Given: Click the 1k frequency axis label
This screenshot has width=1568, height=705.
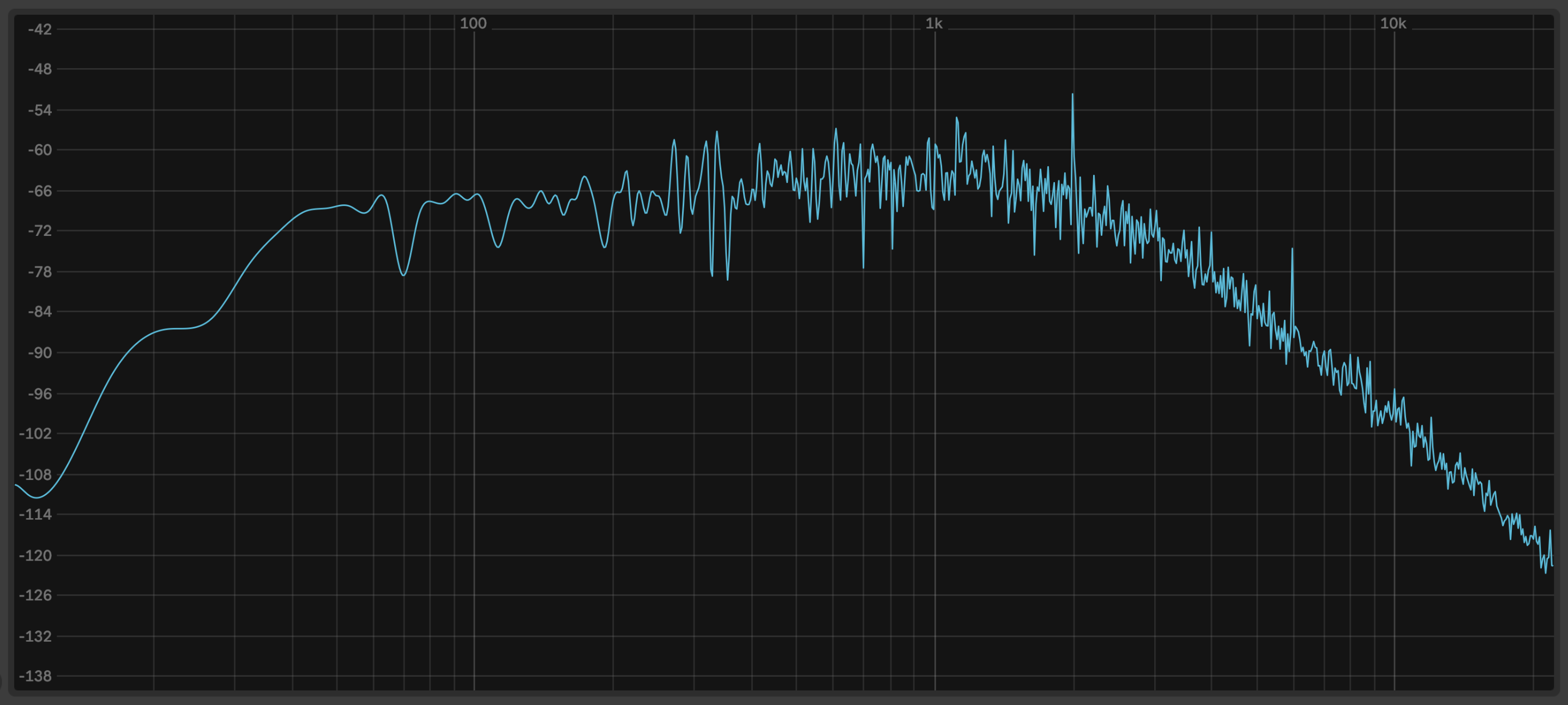Looking at the screenshot, I should click(x=934, y=24).
